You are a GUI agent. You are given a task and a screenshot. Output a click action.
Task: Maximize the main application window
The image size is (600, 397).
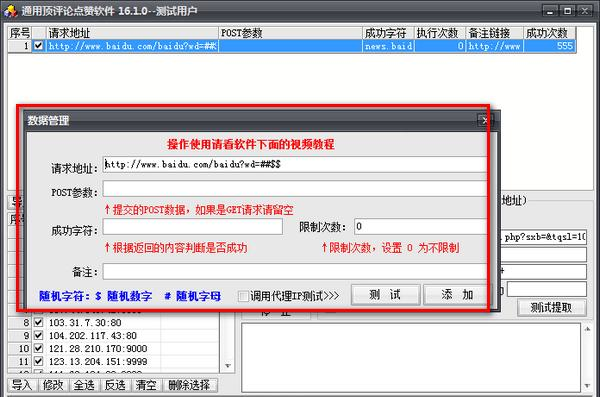567,11
